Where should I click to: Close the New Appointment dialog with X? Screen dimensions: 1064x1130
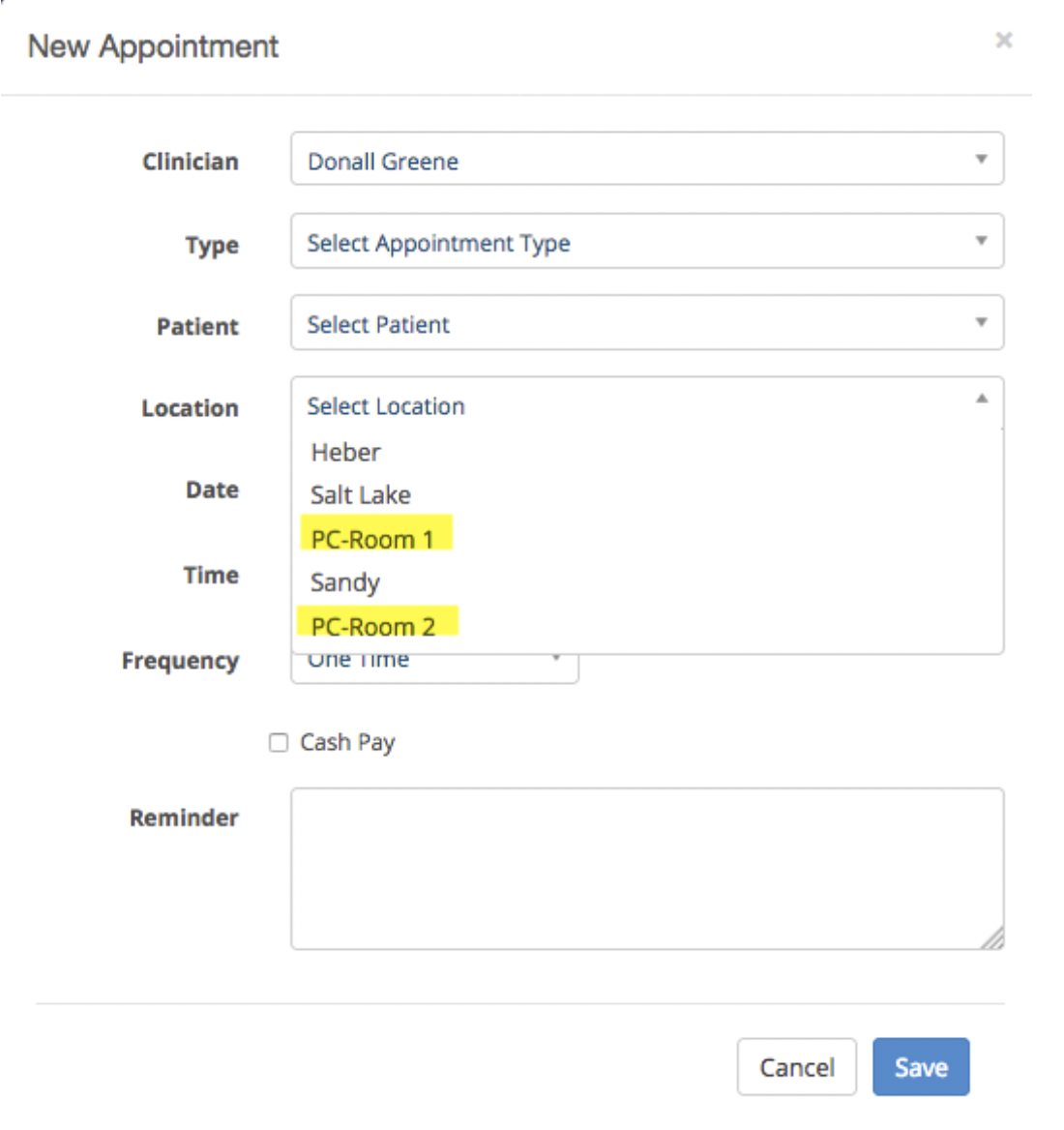[x=1003, y=41]
